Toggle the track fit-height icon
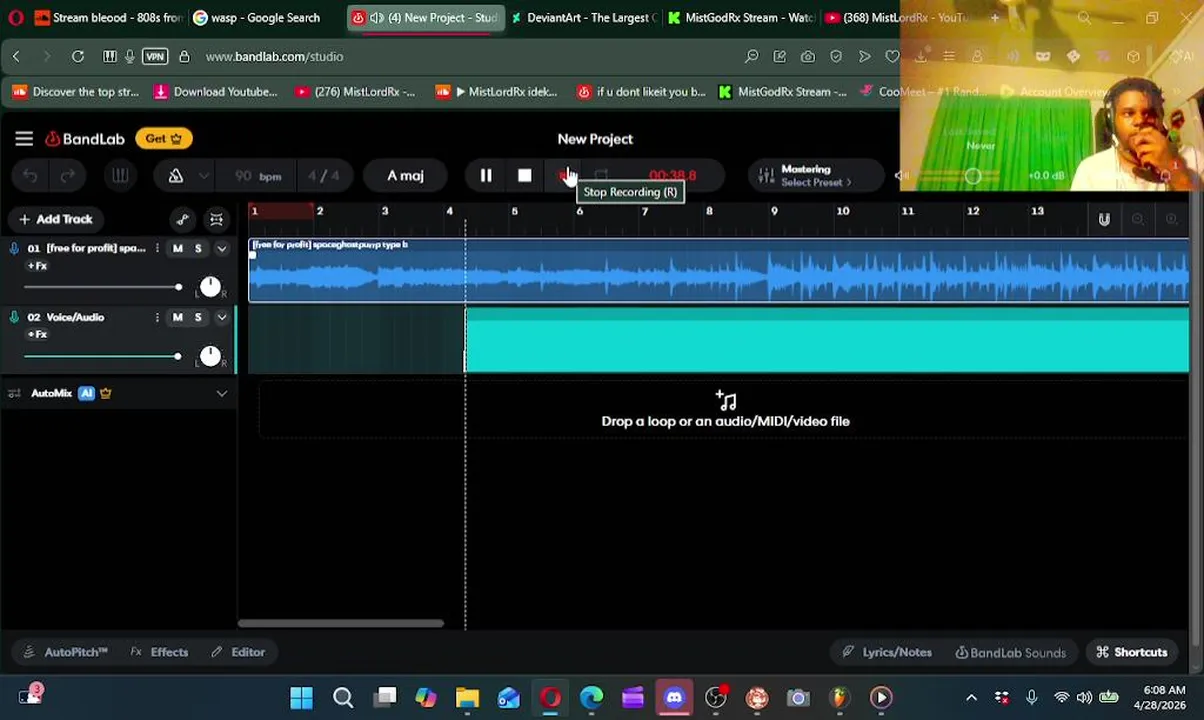1204x720 pixels. point(216,219)
